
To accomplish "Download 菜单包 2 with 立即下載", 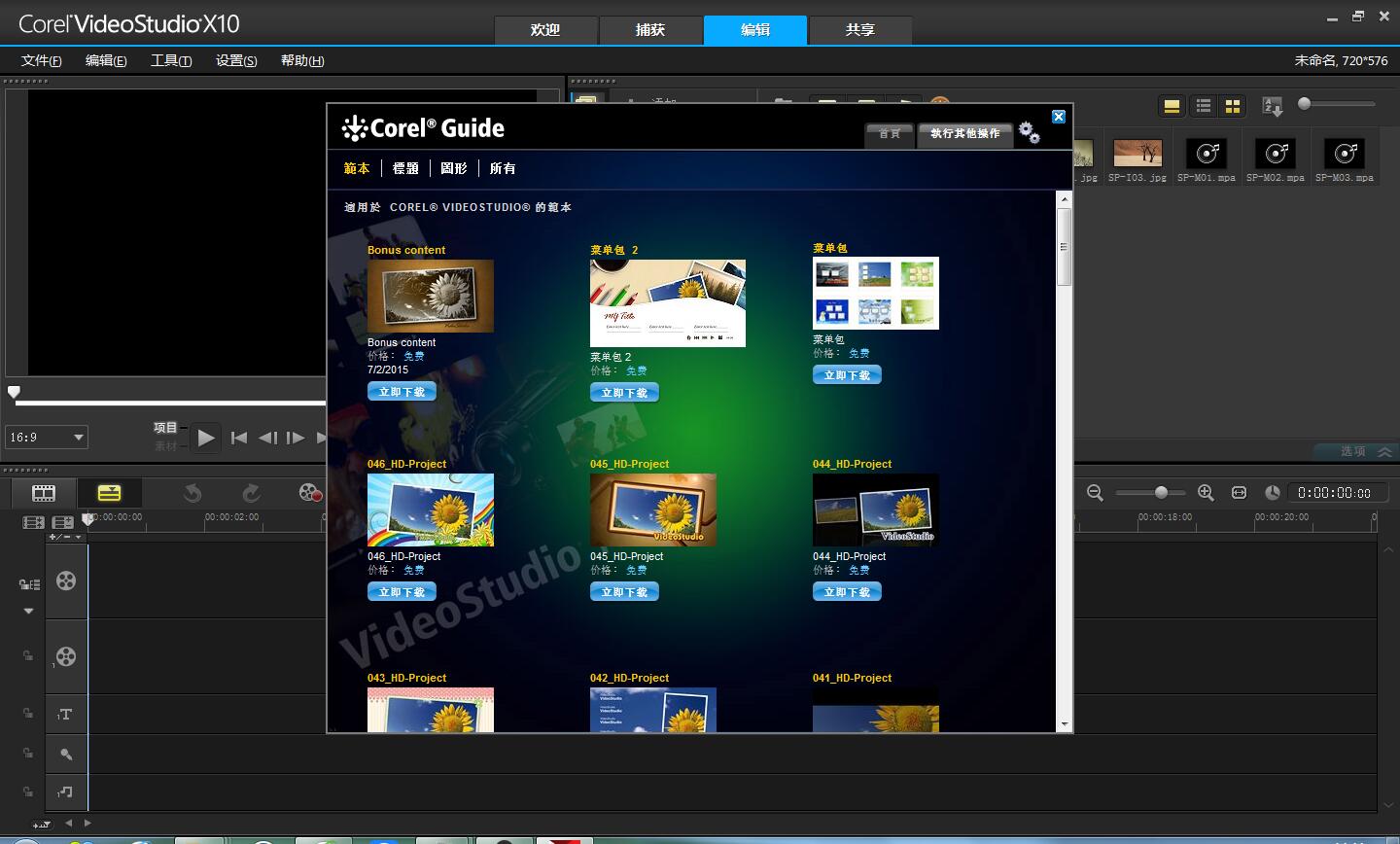I will 624,393.
